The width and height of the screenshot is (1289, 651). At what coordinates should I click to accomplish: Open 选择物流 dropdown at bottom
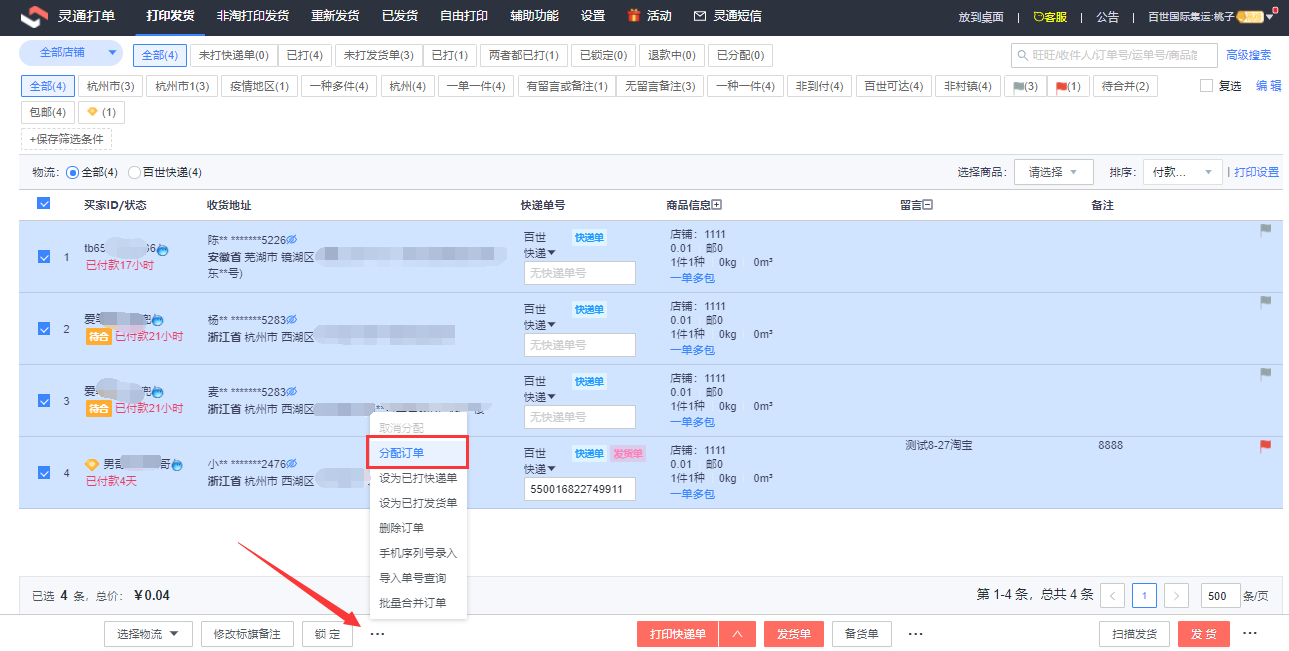pos(148,634)
